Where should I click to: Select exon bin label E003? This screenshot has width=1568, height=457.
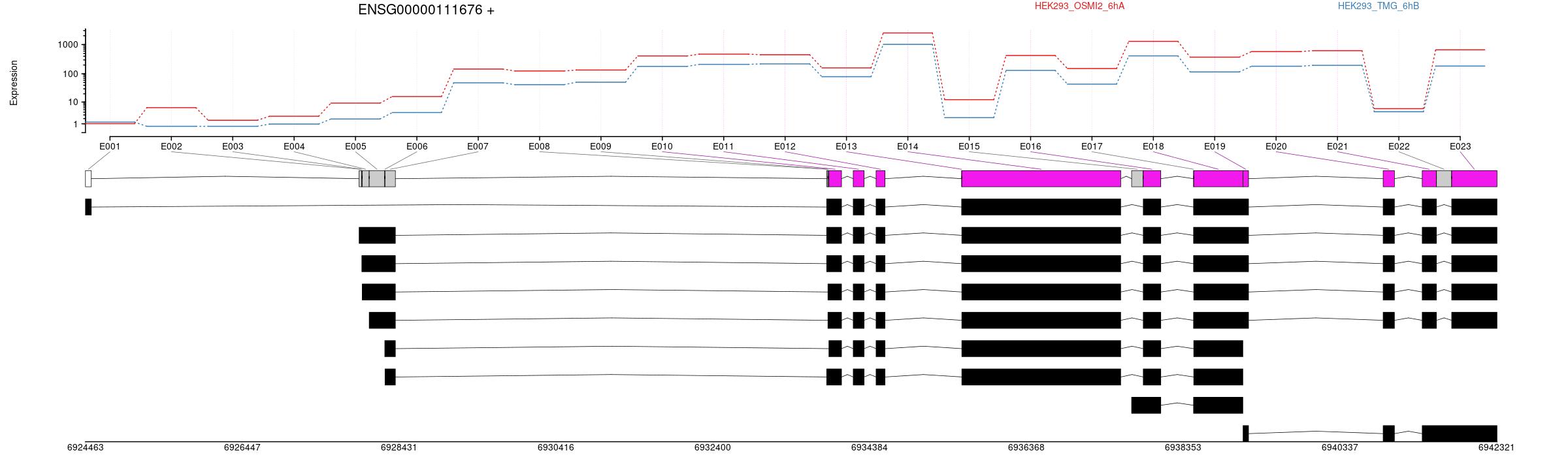pos(233,146)
